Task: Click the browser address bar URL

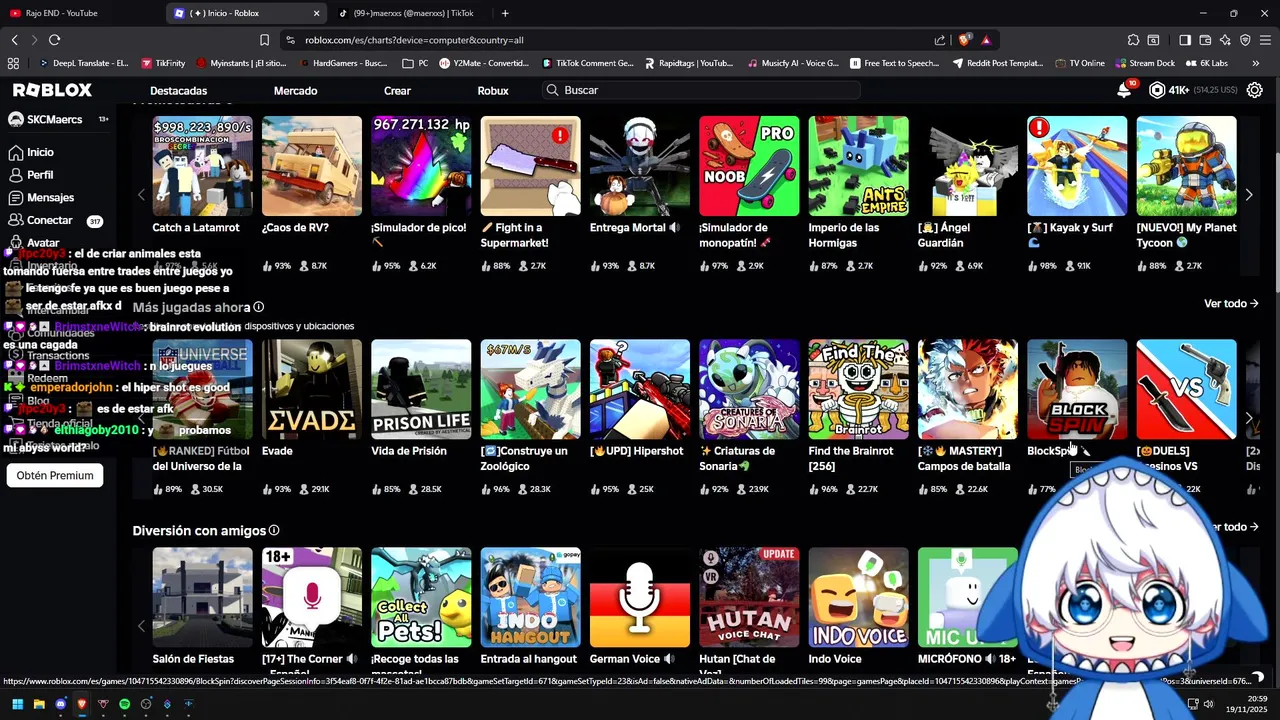Action: click(414, 40)
